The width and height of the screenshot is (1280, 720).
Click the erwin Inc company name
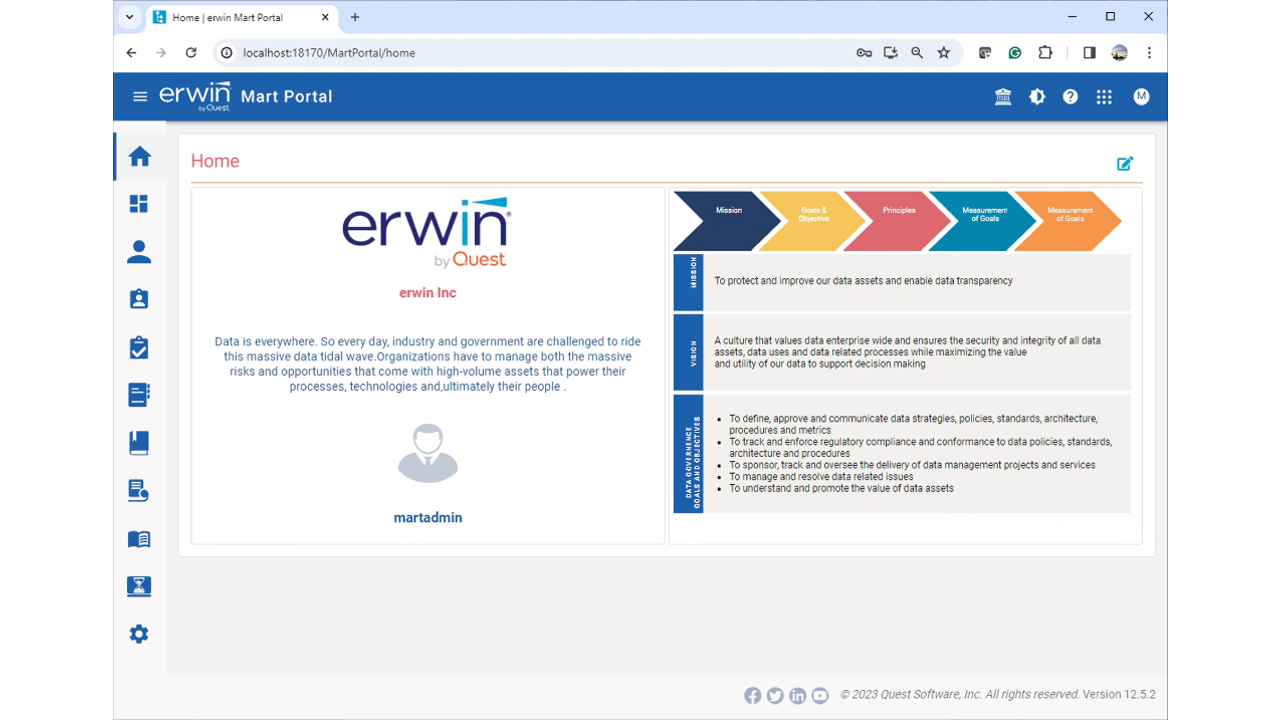(x=428, y=293)
